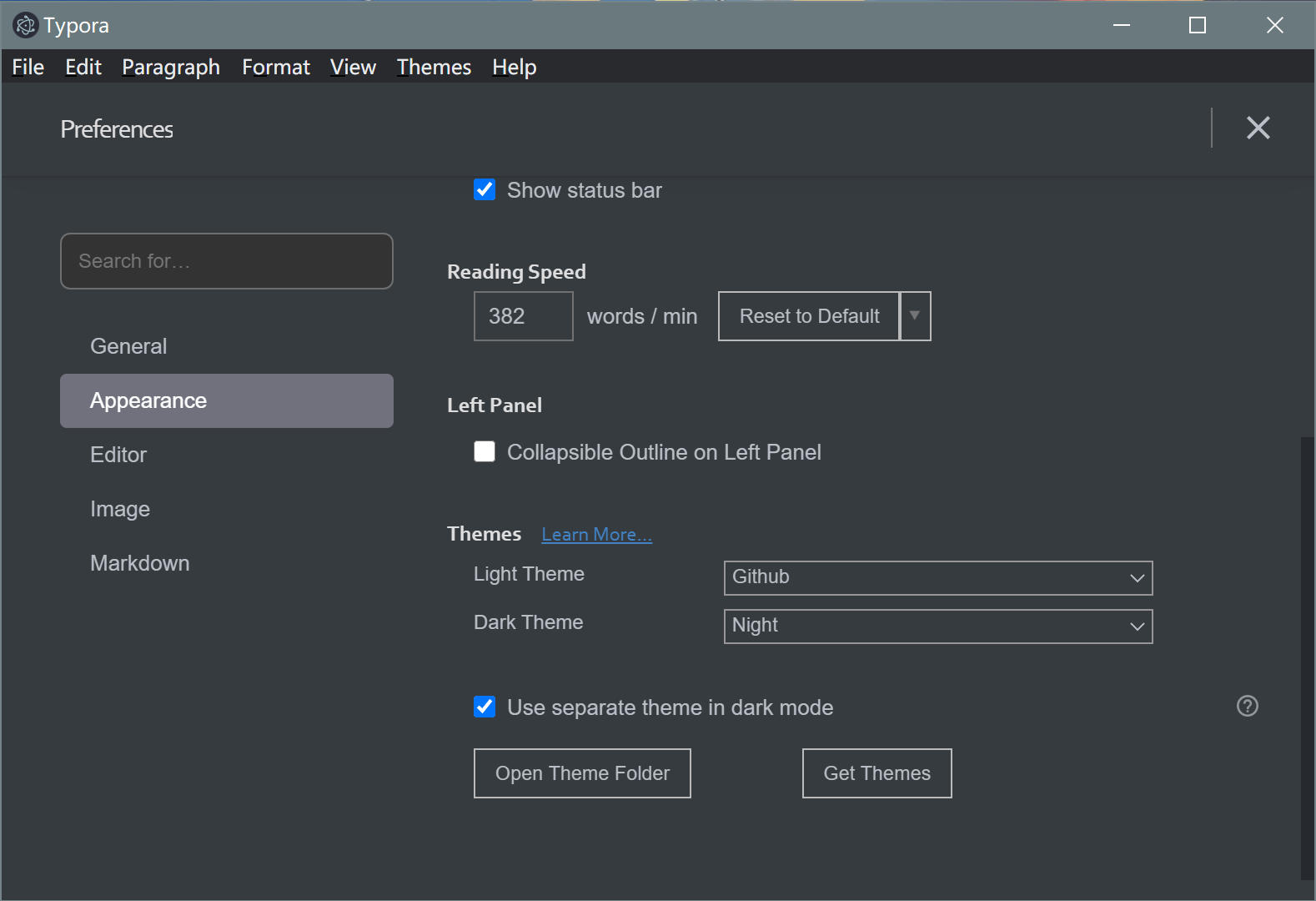Maximize the Typora window
This screenshot has height=901, width=1316.
click(x=1197, y=26)
